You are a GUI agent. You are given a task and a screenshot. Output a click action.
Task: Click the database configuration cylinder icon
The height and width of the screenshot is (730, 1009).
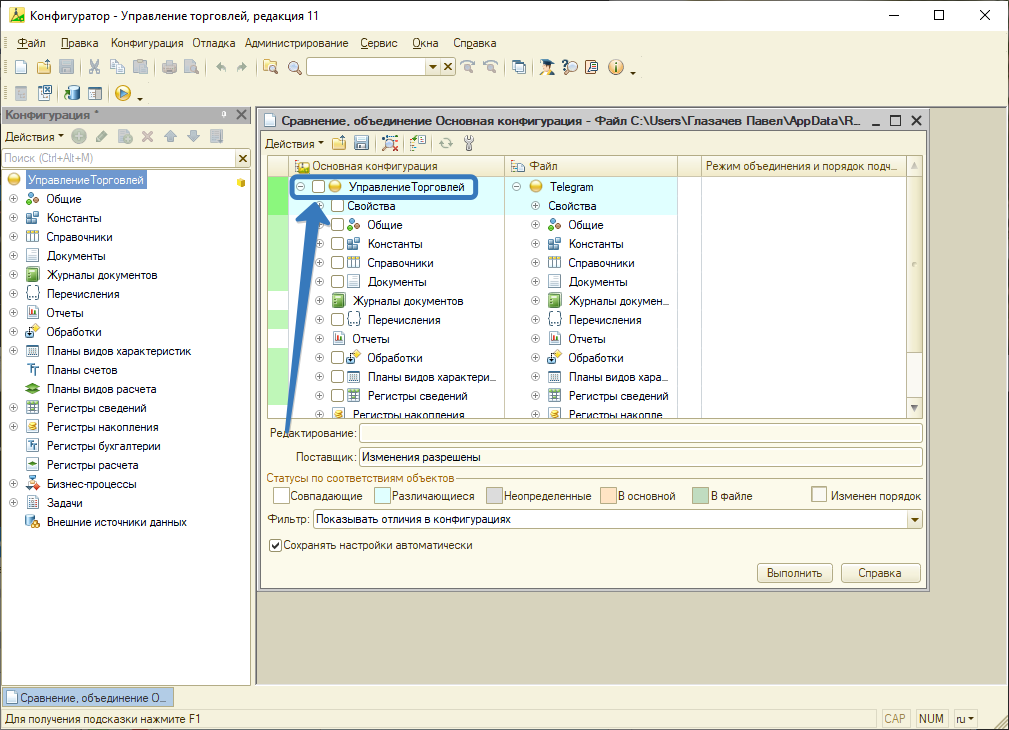point(72,93)
